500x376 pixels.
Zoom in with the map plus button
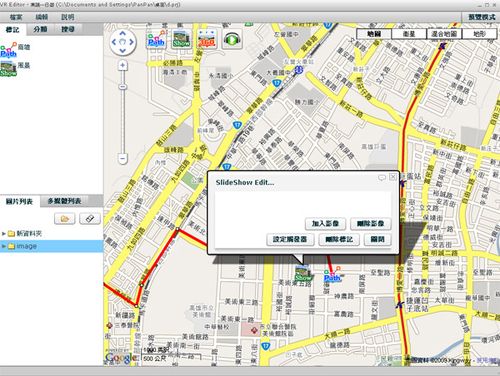coord(123,65)
